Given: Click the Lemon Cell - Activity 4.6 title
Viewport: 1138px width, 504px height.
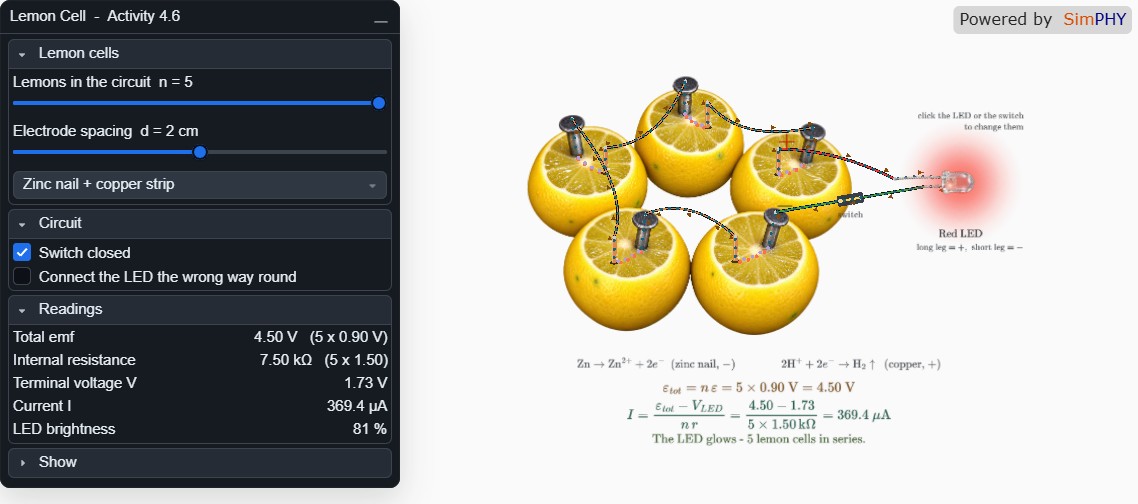Looking at the screenshot, I should coord(95,16).
